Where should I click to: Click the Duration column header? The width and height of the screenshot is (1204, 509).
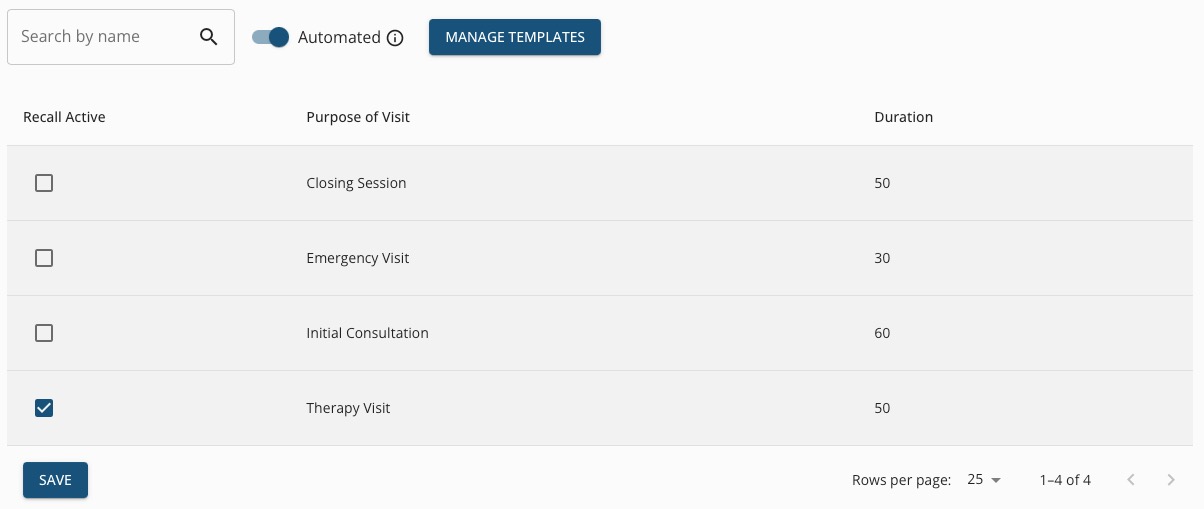[x=903, y=117]
